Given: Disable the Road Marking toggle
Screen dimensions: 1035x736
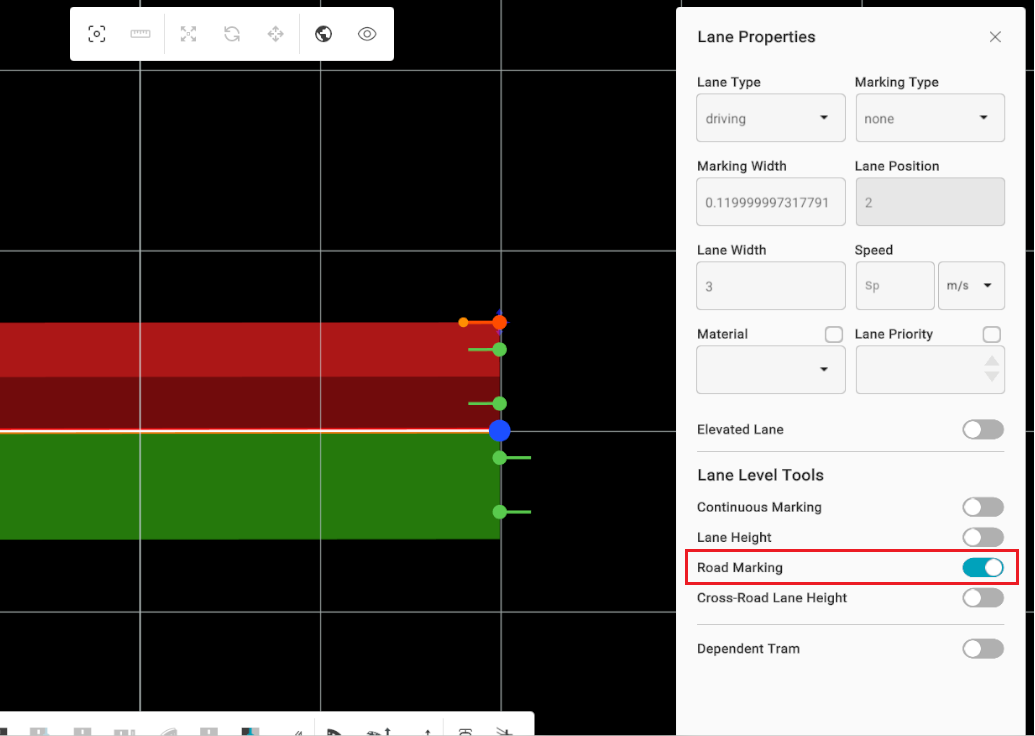Looking at the screenshot, I should coord(982,568).
